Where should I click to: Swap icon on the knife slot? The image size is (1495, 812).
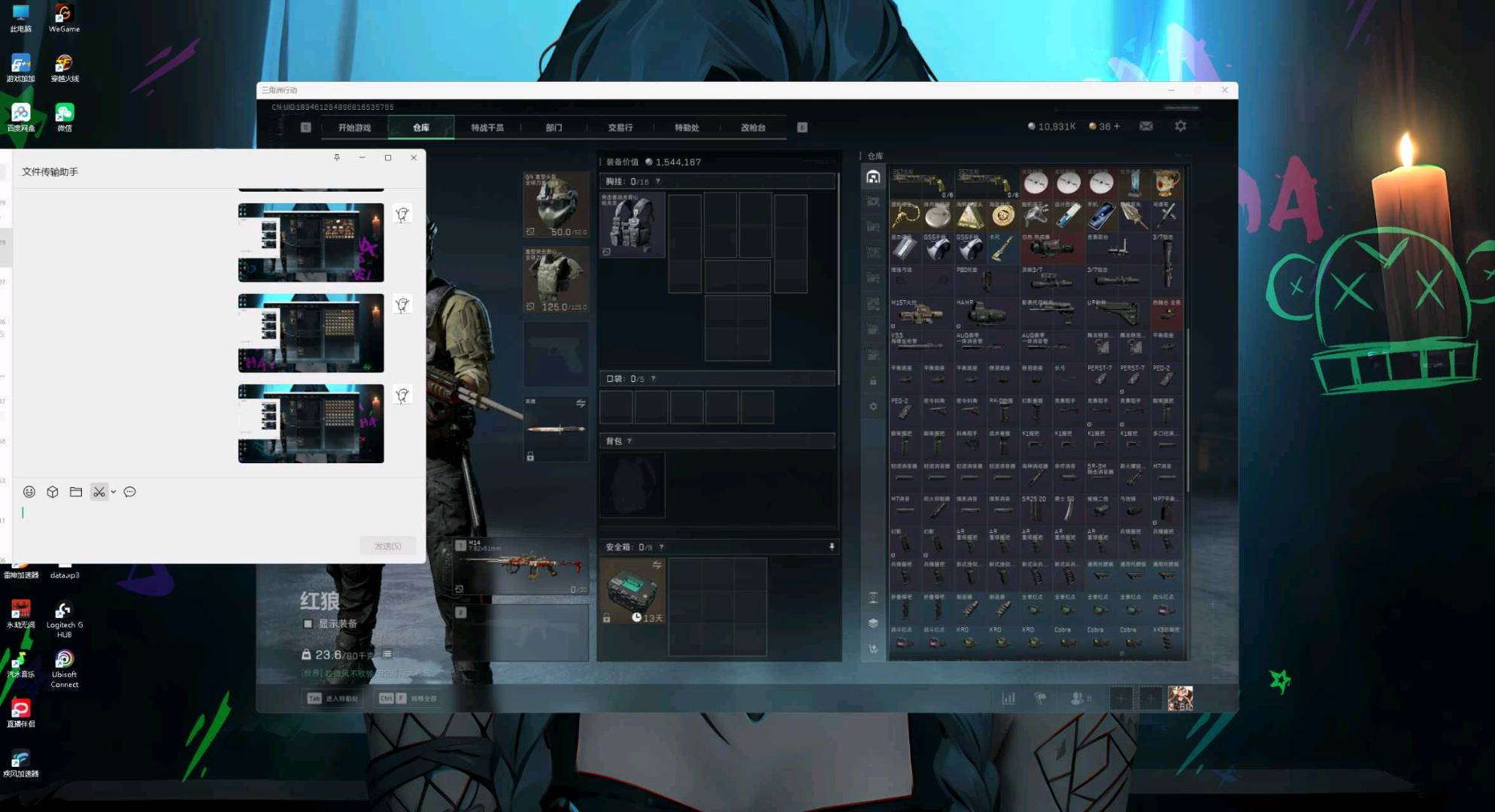pos(581,404)
